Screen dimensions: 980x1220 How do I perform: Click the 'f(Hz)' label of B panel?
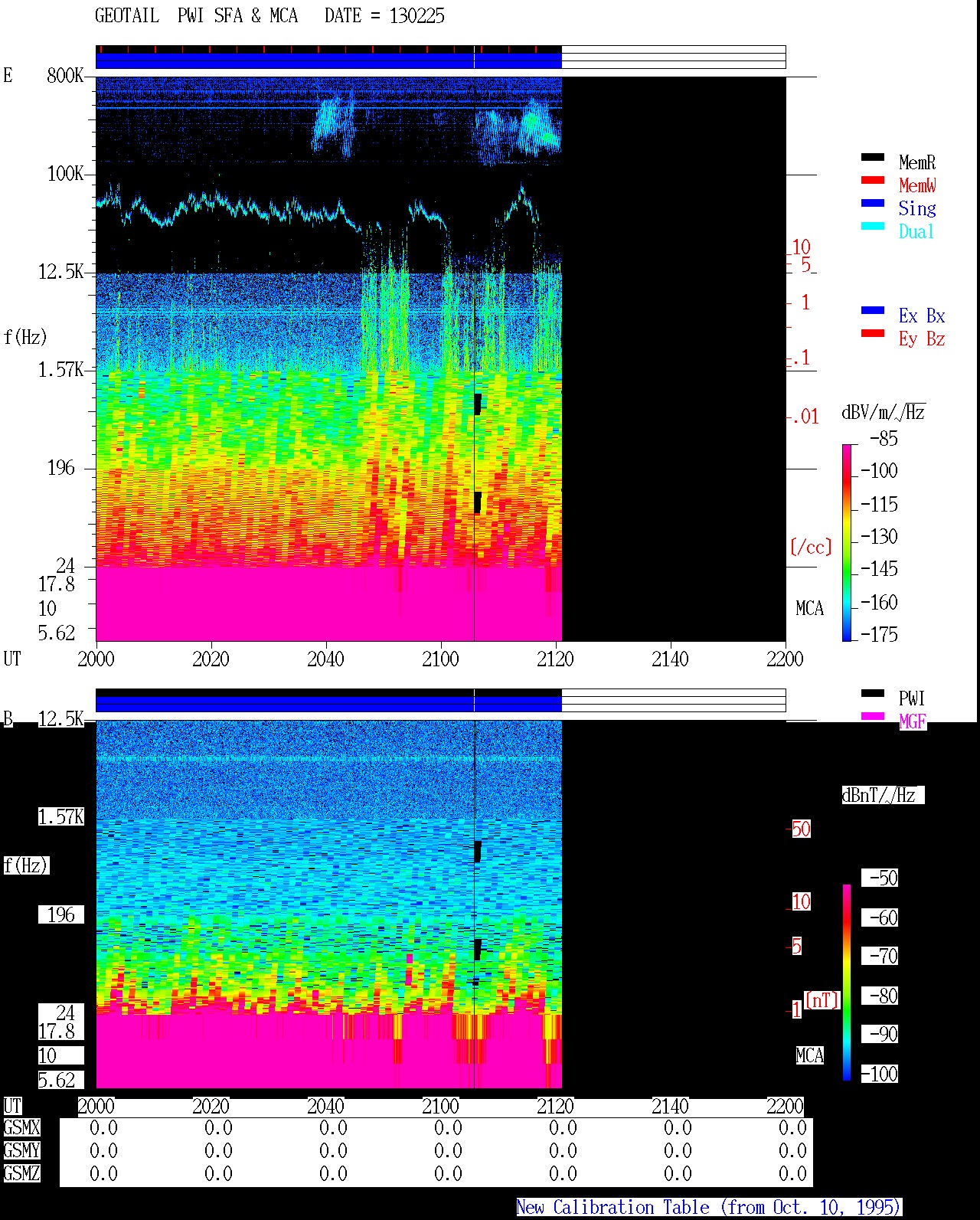click(25, 865)
